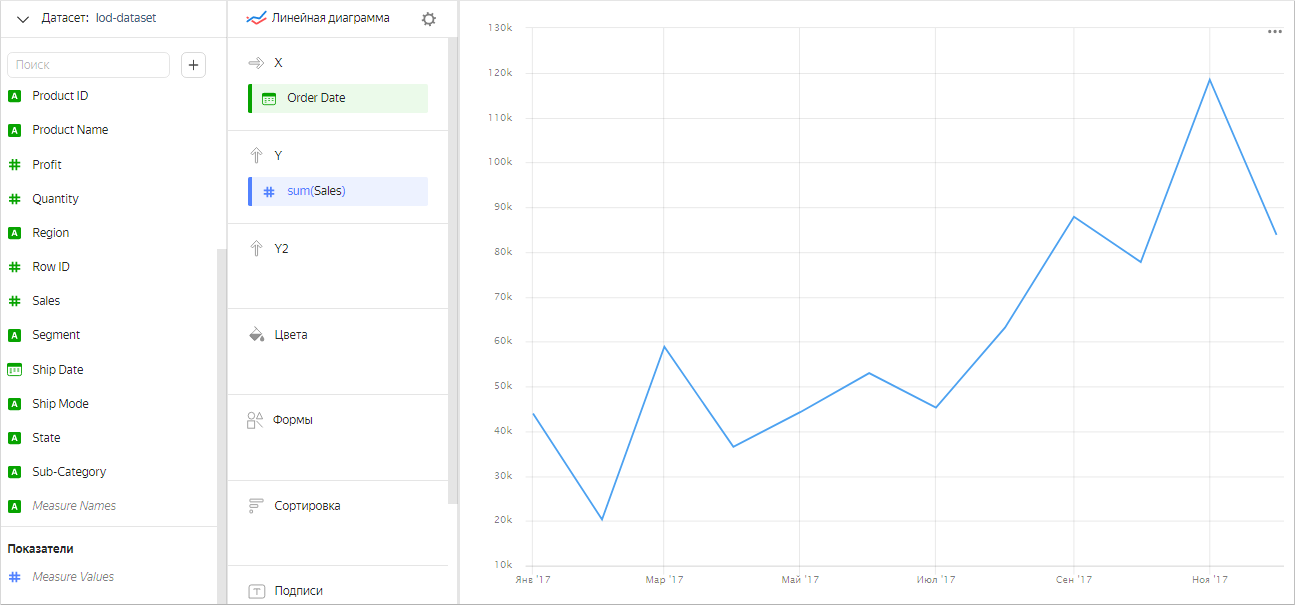Select the Sub-Category dimension

pos(69,472)
